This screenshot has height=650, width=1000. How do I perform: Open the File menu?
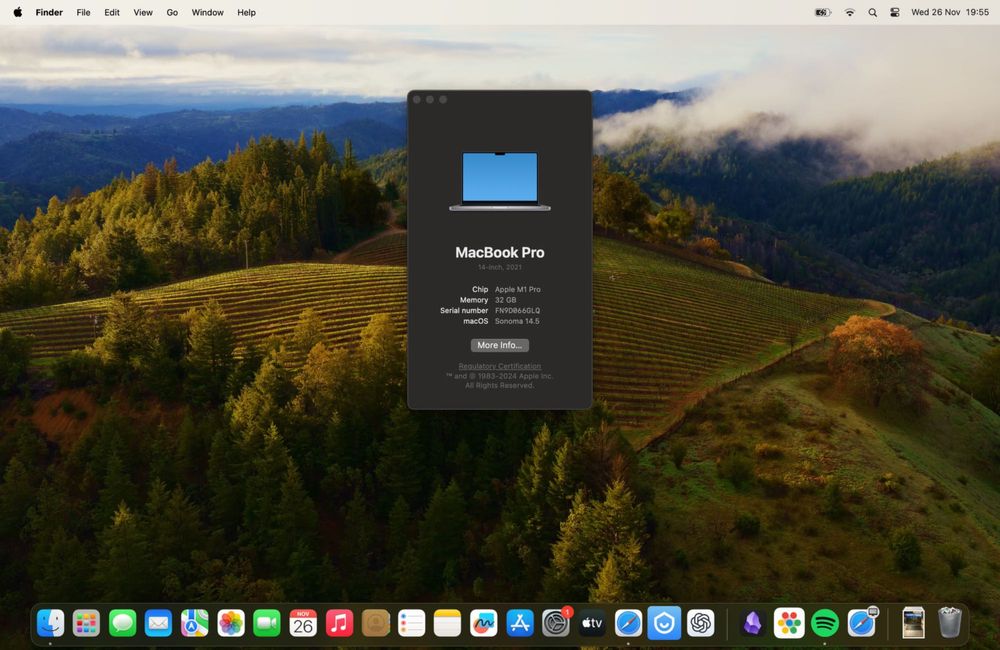[x=84, y=12]
